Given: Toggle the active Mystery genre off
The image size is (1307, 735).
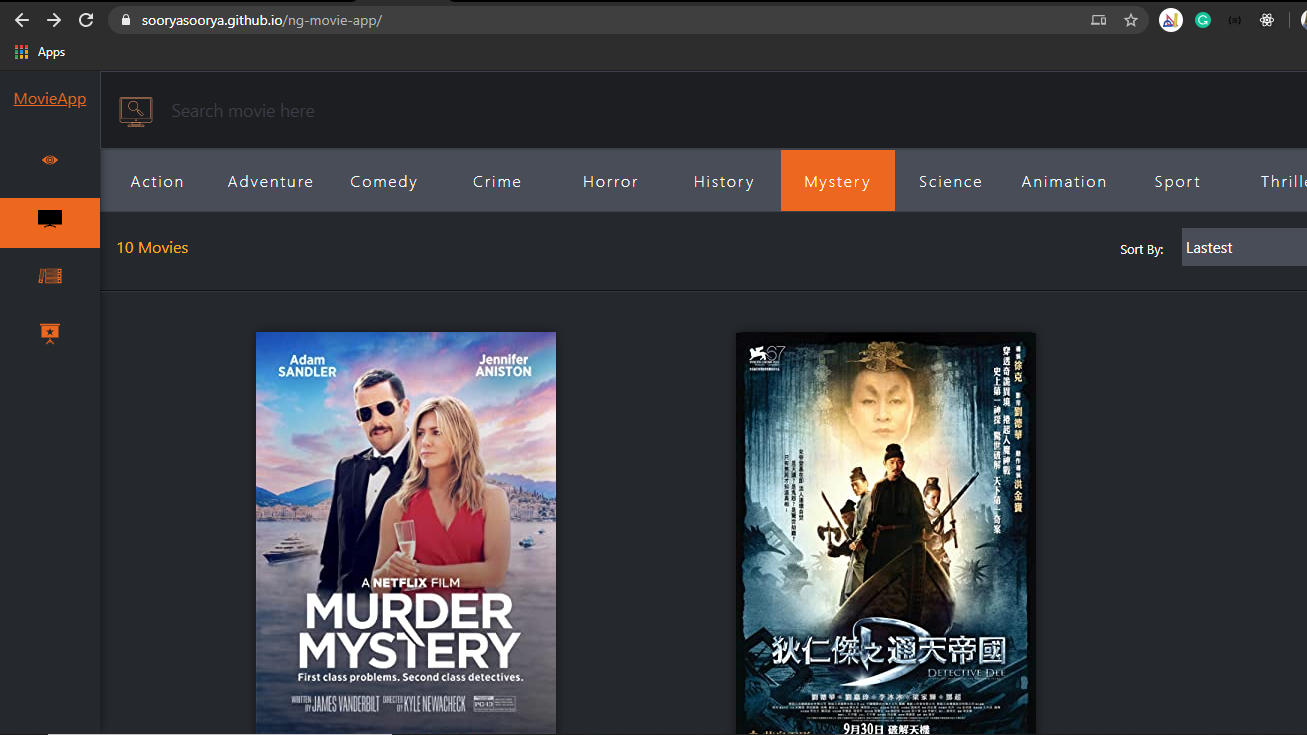Looking at the screenshot, I should (837, 181).
